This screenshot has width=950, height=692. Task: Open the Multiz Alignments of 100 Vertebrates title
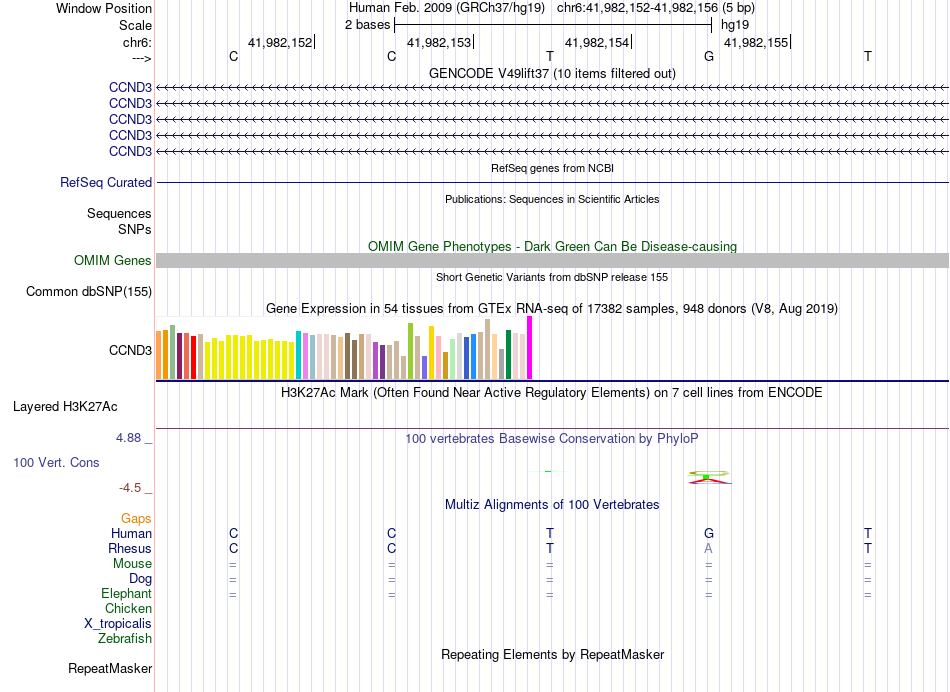[x=552, y=505]
